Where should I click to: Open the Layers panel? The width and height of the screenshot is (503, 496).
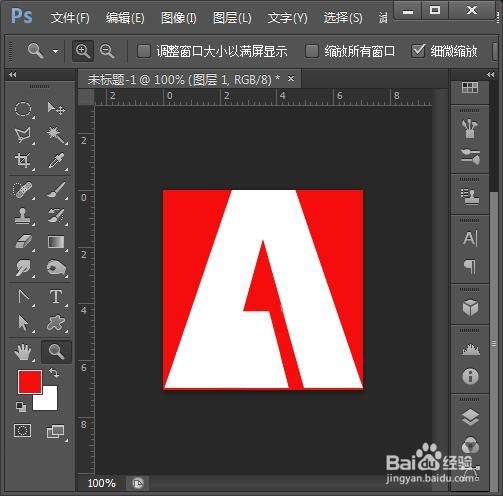click(x=470, y=417)
